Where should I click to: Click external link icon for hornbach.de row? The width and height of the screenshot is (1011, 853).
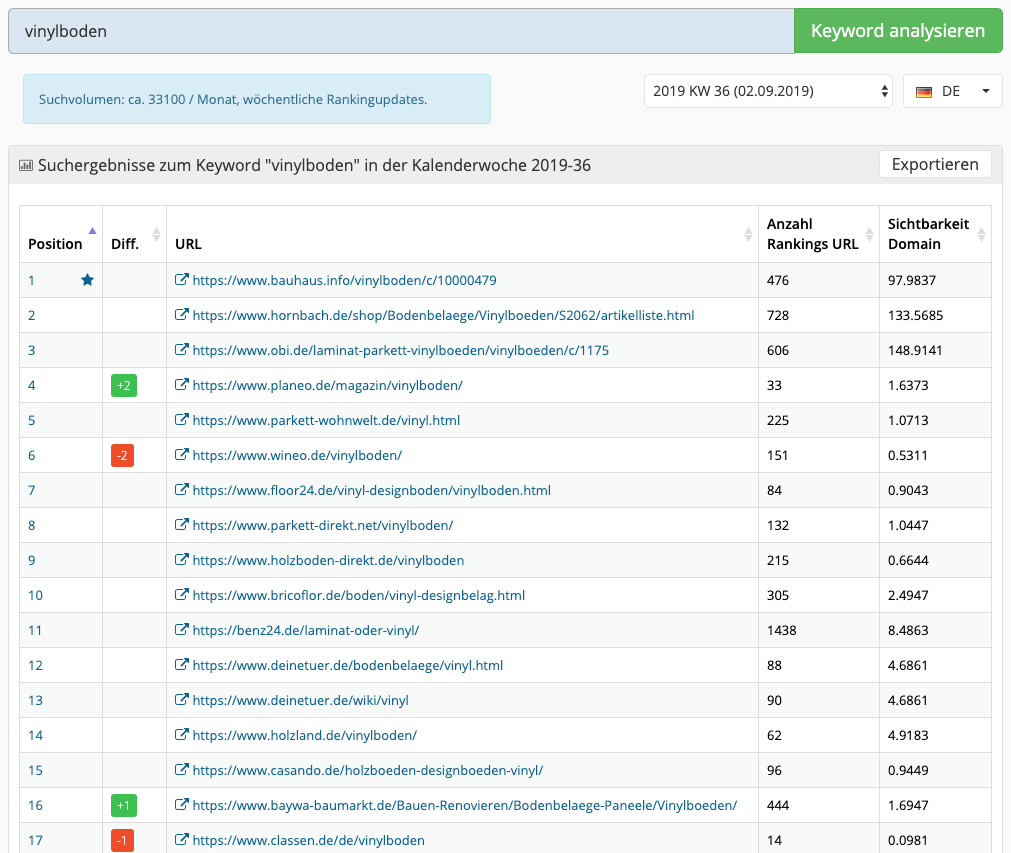point(182,314)
